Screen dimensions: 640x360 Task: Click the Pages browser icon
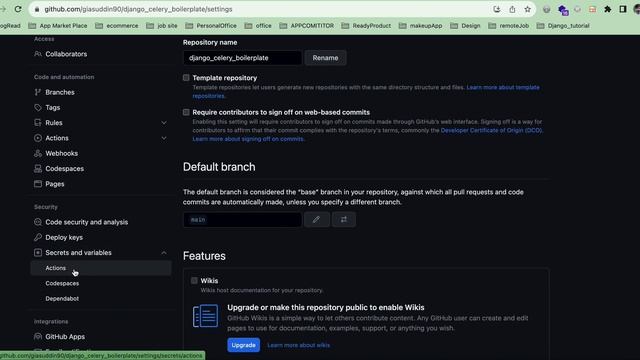click(x=38, y=184)
